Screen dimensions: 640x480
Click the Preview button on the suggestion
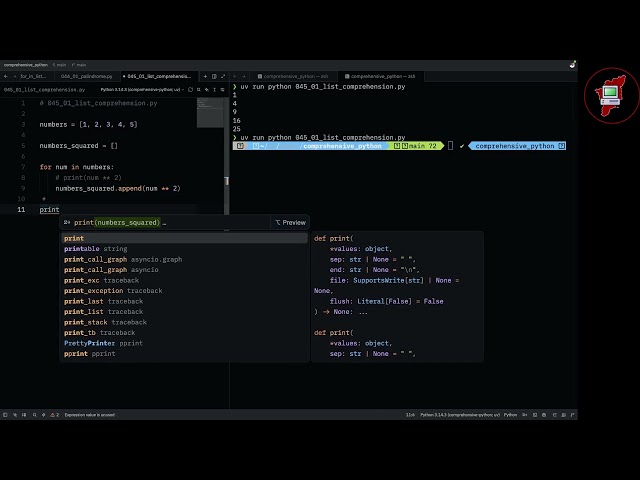pyautogui.click(x=290, y=222)
